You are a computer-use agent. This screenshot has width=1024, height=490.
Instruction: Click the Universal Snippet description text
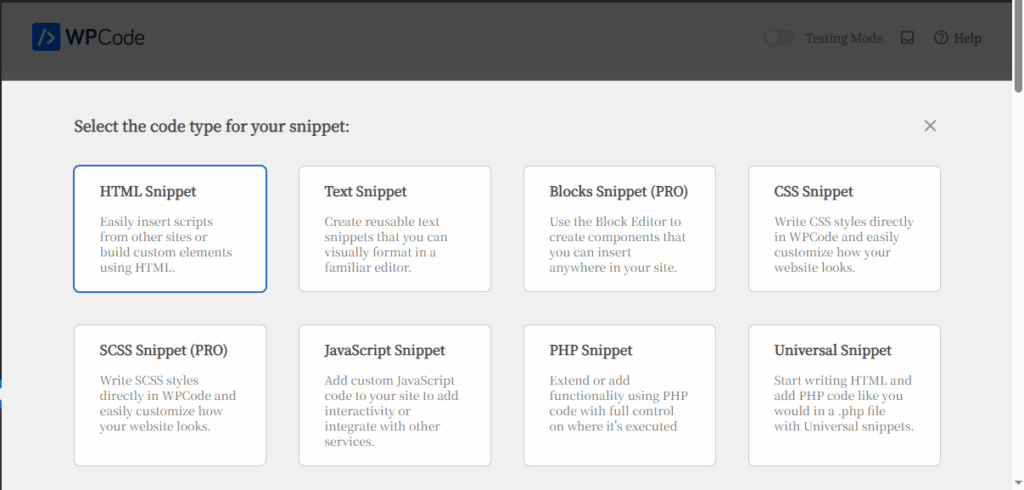pos(844,404)
